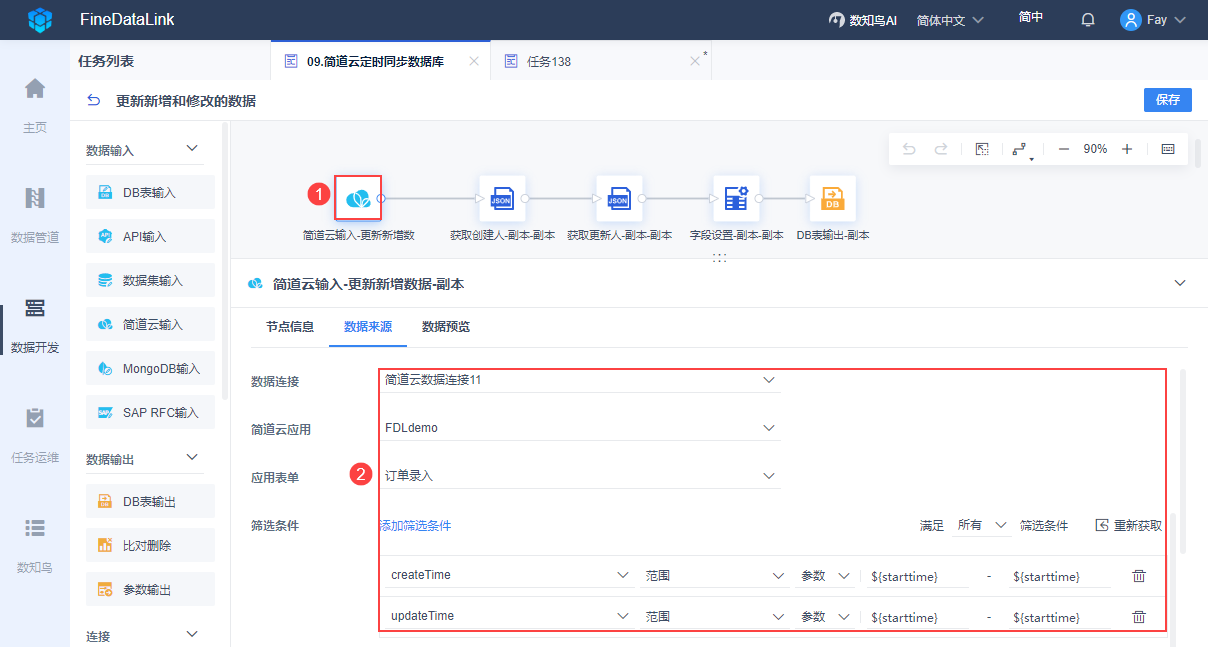This screenshot has height=647, width=1208.
Task: Open 数知鸟 in sidebar
Action: (35, 545)
